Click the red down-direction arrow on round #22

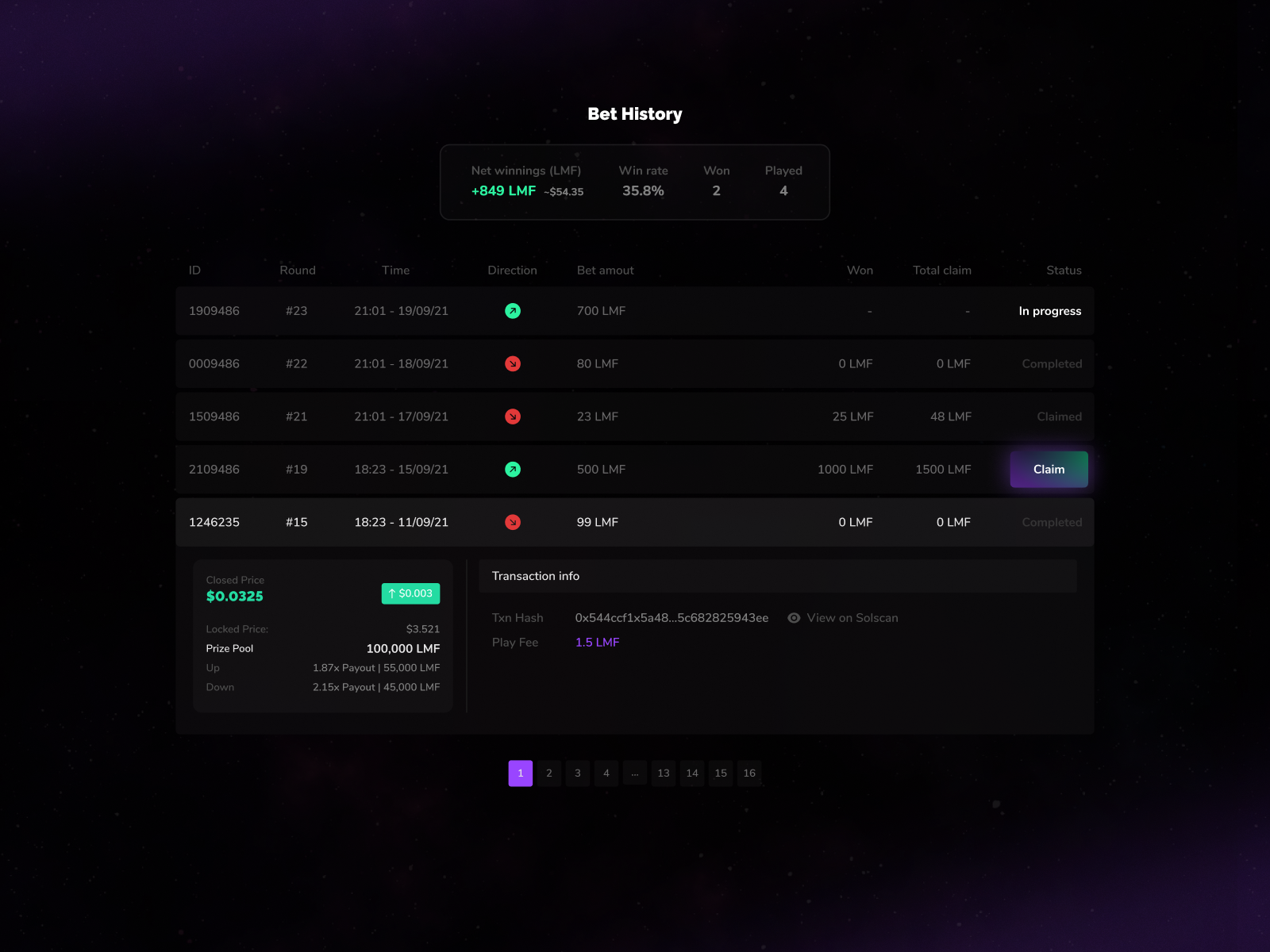[513, 363]
